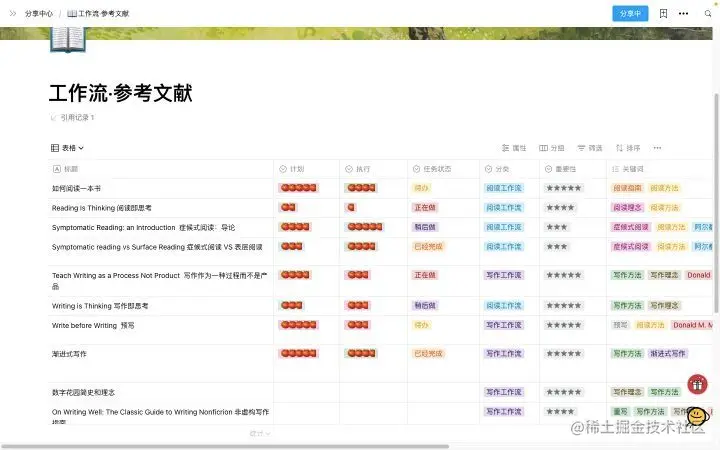Click the 稍后做 status in Writing is Thinking row

click(x=425, y=305)
